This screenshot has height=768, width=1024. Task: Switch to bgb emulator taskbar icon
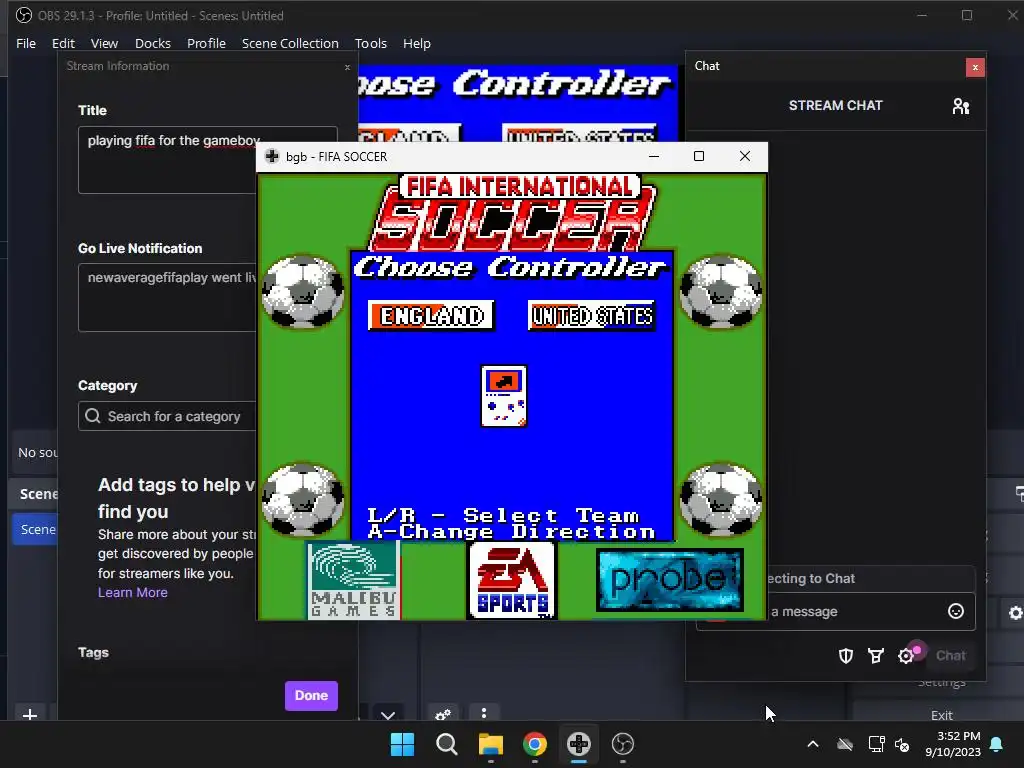click(x=579, y=744)
